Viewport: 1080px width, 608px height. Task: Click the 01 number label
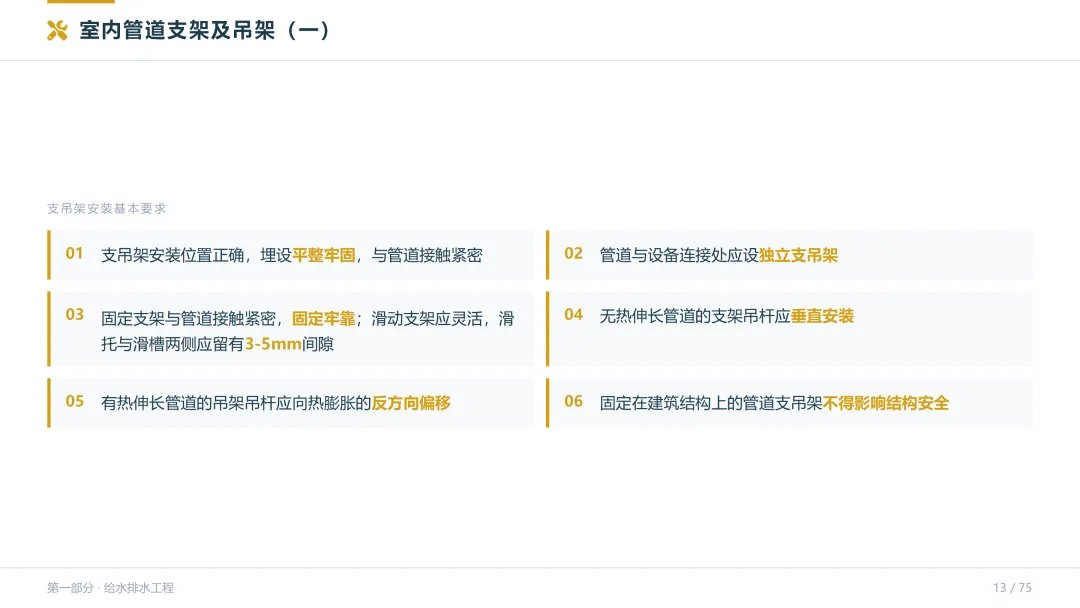coord(74,253)
